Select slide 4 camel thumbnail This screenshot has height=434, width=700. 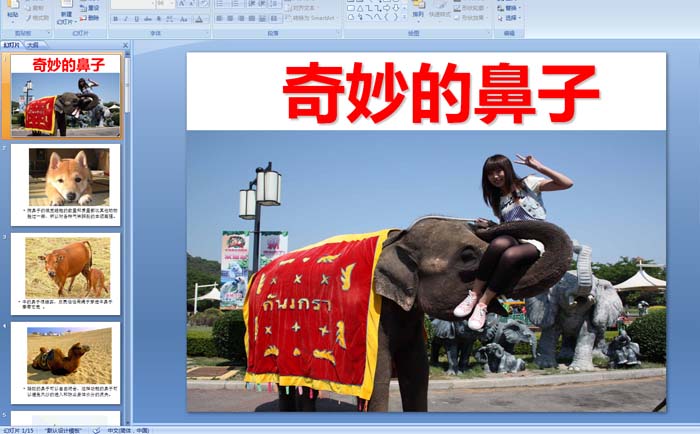[66, 363]
